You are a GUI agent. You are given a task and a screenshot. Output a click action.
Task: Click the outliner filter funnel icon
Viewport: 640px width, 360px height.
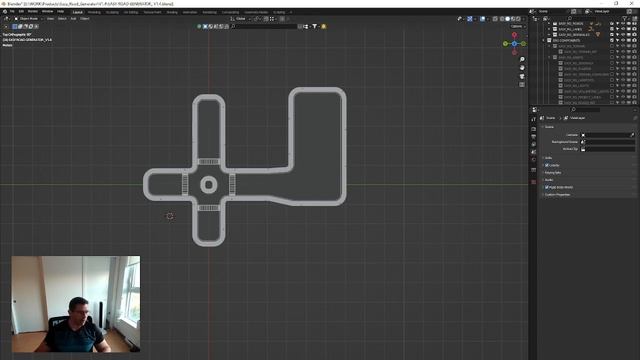click(624, 19)
